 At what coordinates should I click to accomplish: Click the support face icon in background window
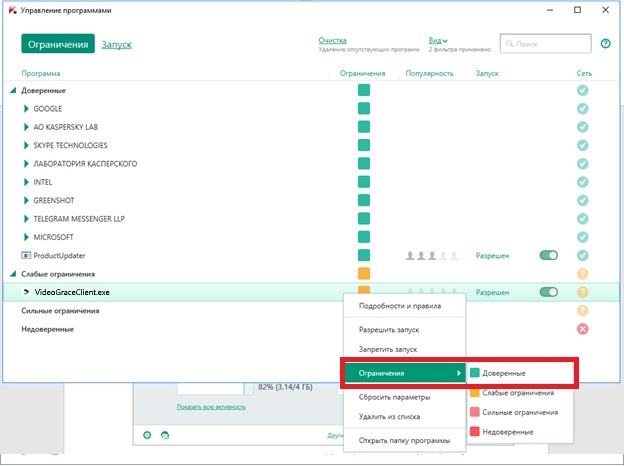pos(165,435)
